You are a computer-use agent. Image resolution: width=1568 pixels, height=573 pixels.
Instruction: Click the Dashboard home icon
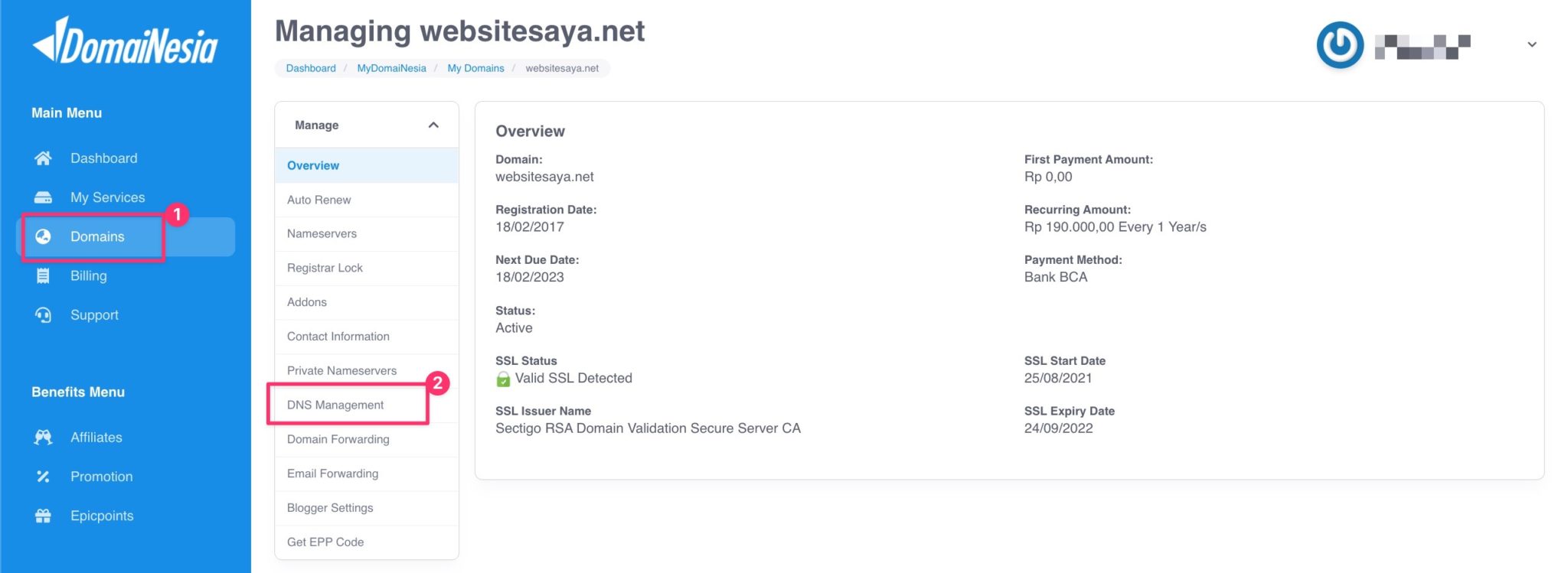click(44, 158)
